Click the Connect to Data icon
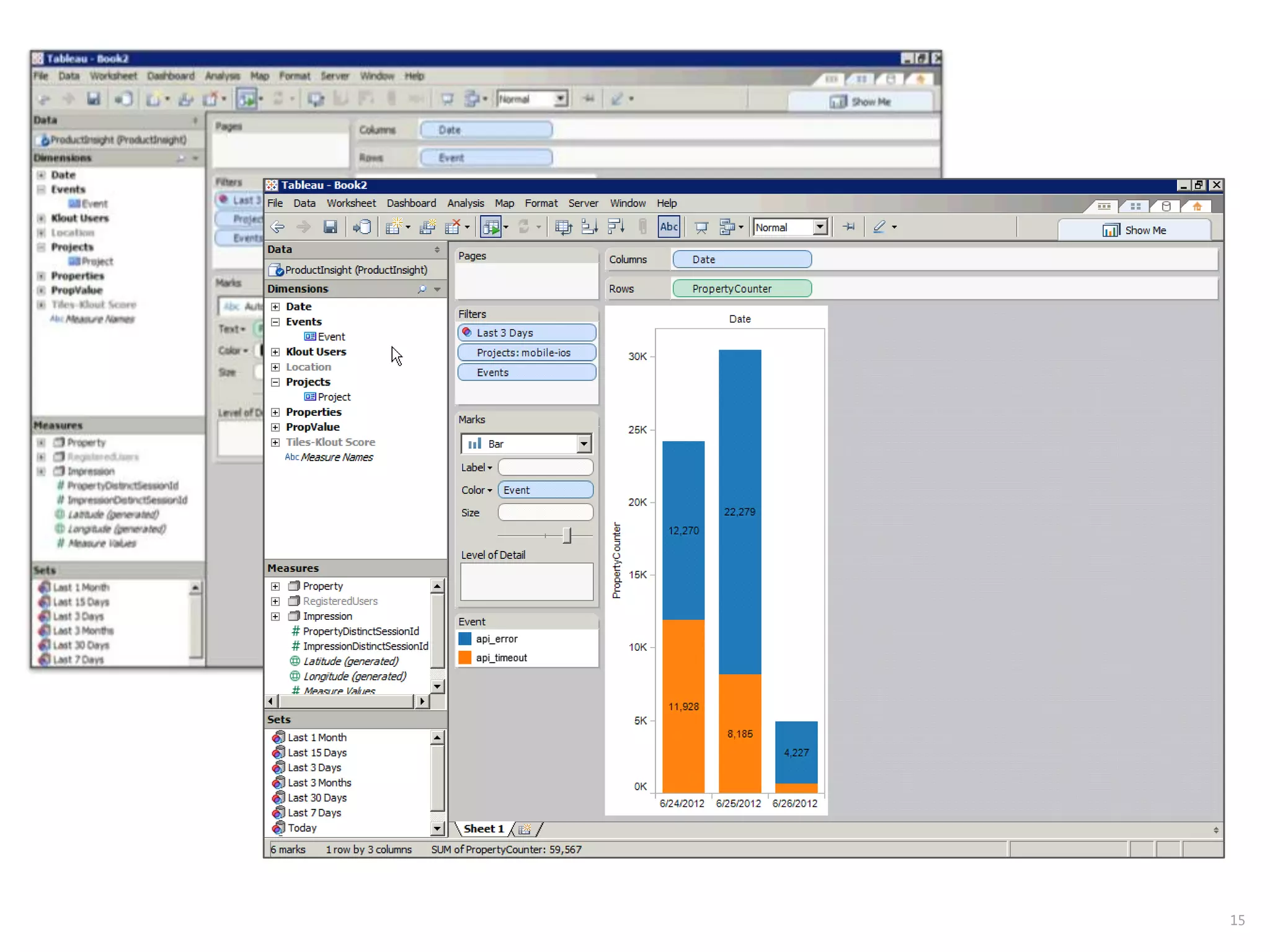This screenshot has height=952, width=1270. pos(362,227)
